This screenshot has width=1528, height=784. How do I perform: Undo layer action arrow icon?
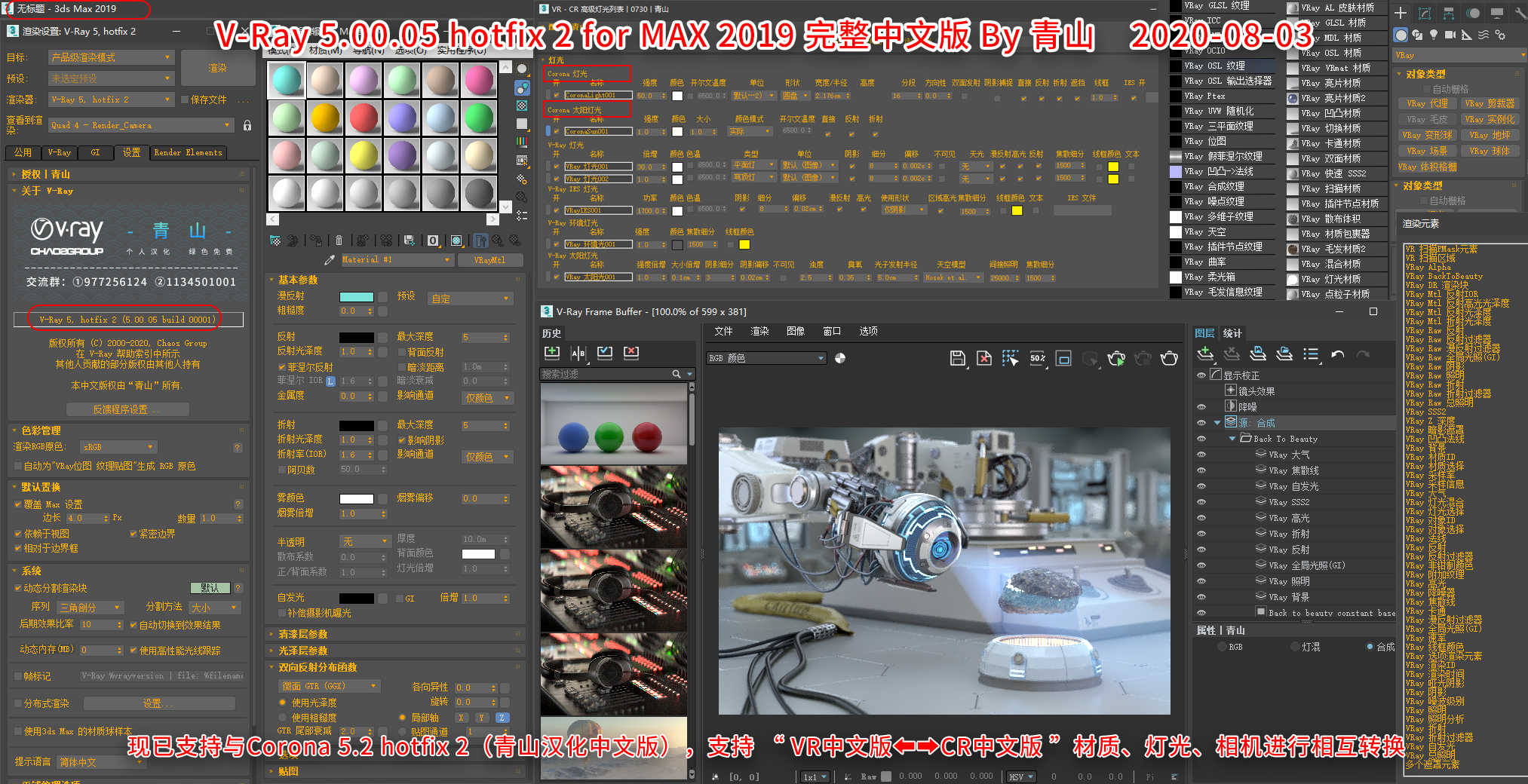1337,354
